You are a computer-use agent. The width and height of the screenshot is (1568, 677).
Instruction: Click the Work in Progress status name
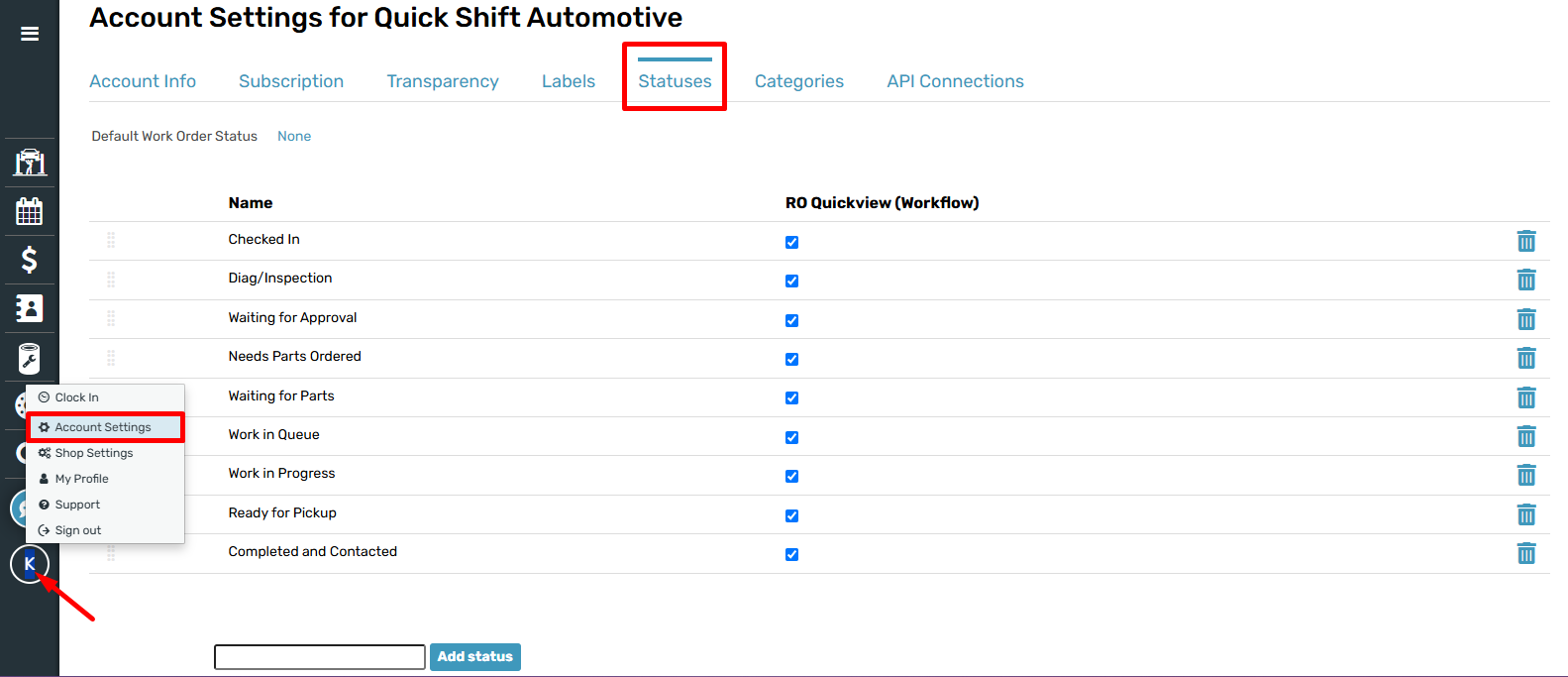282,473
